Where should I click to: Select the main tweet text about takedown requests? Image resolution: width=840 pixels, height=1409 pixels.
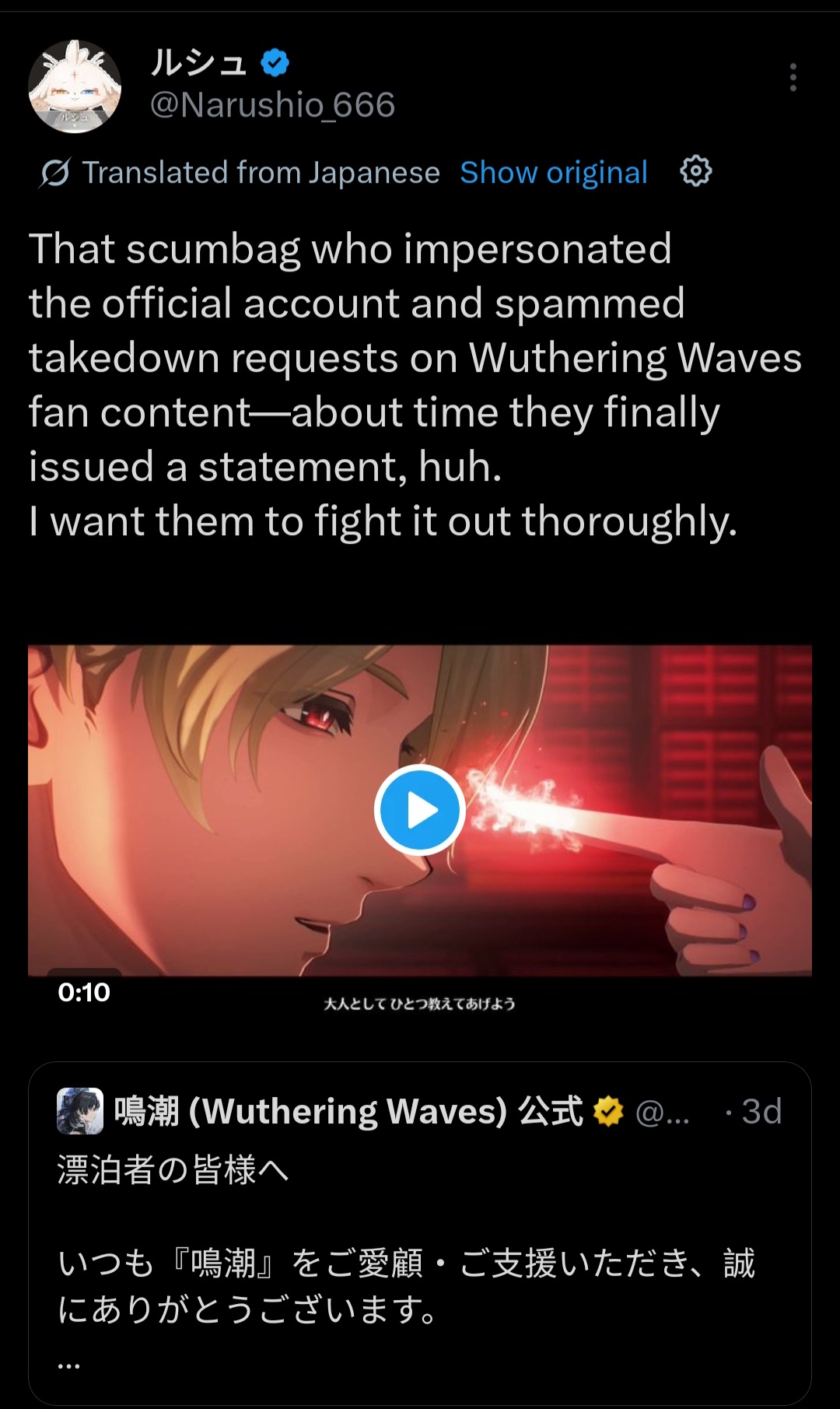click(415, 385)
